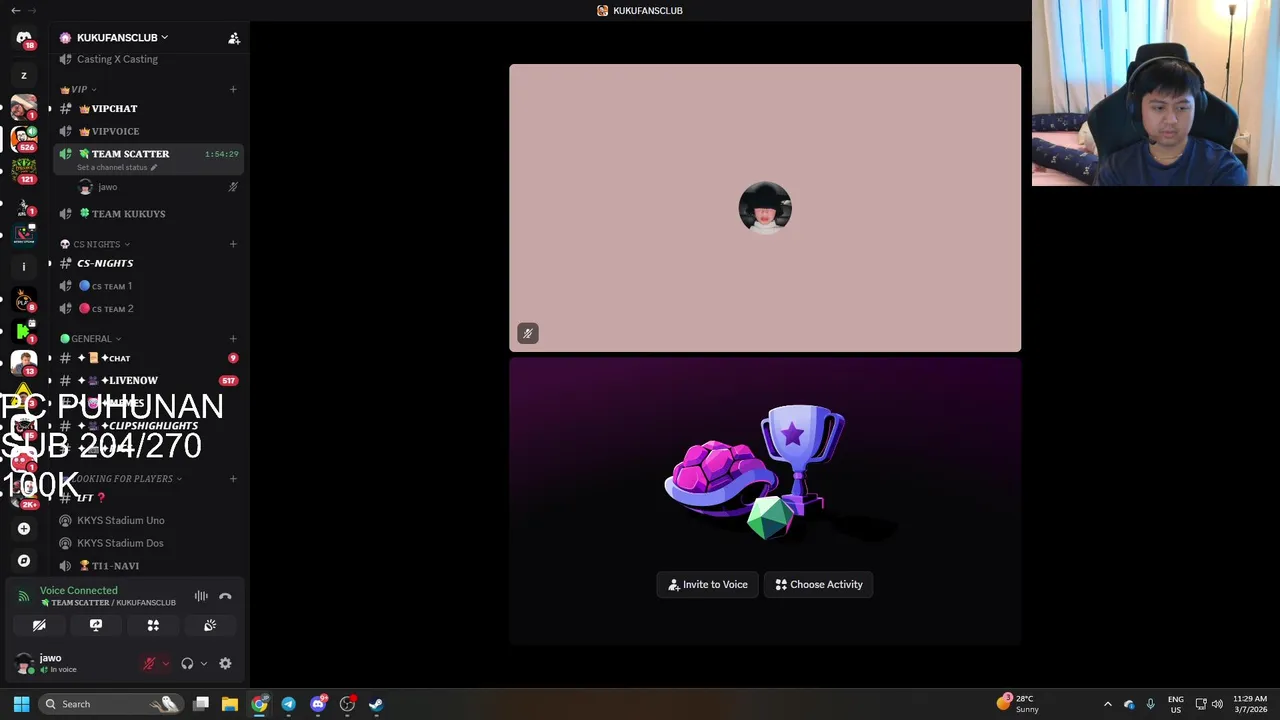Turn on camera in voice panel
This screenshot has width=1280, height=720.
pyautogui.click(x=39, y=625)
